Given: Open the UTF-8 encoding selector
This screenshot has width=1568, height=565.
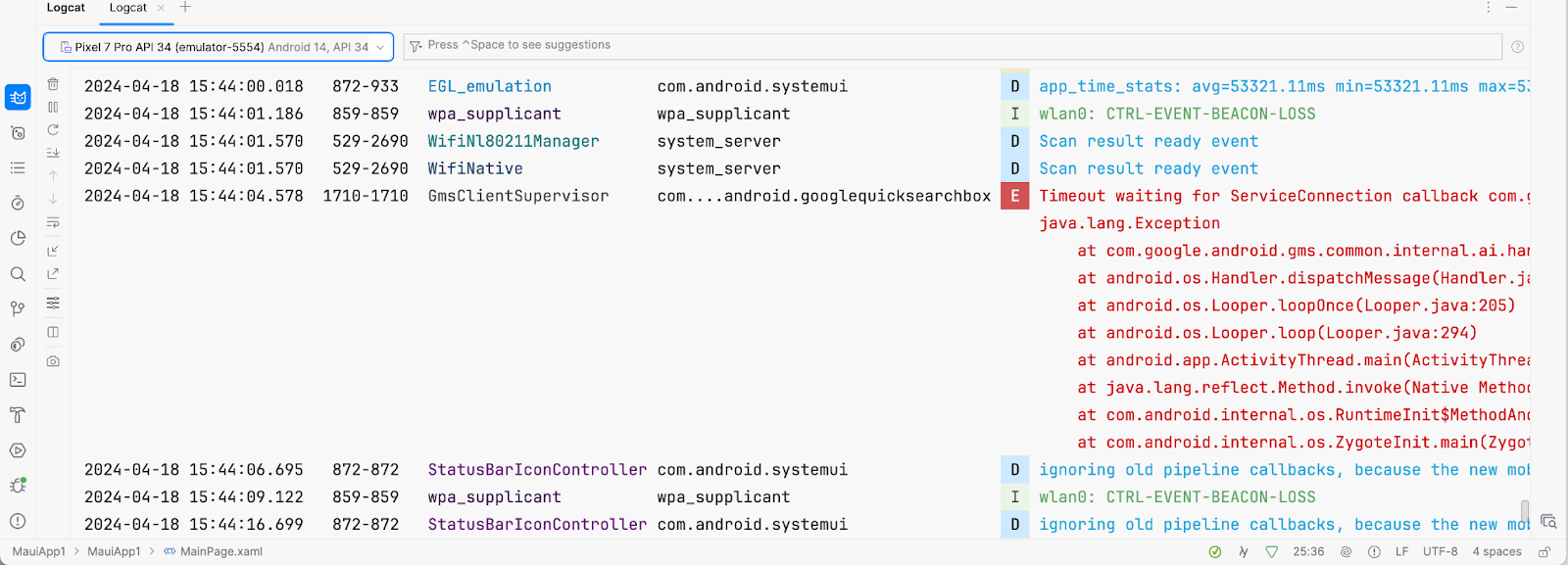Looking at the screenshot, I should coord(1440,552).
